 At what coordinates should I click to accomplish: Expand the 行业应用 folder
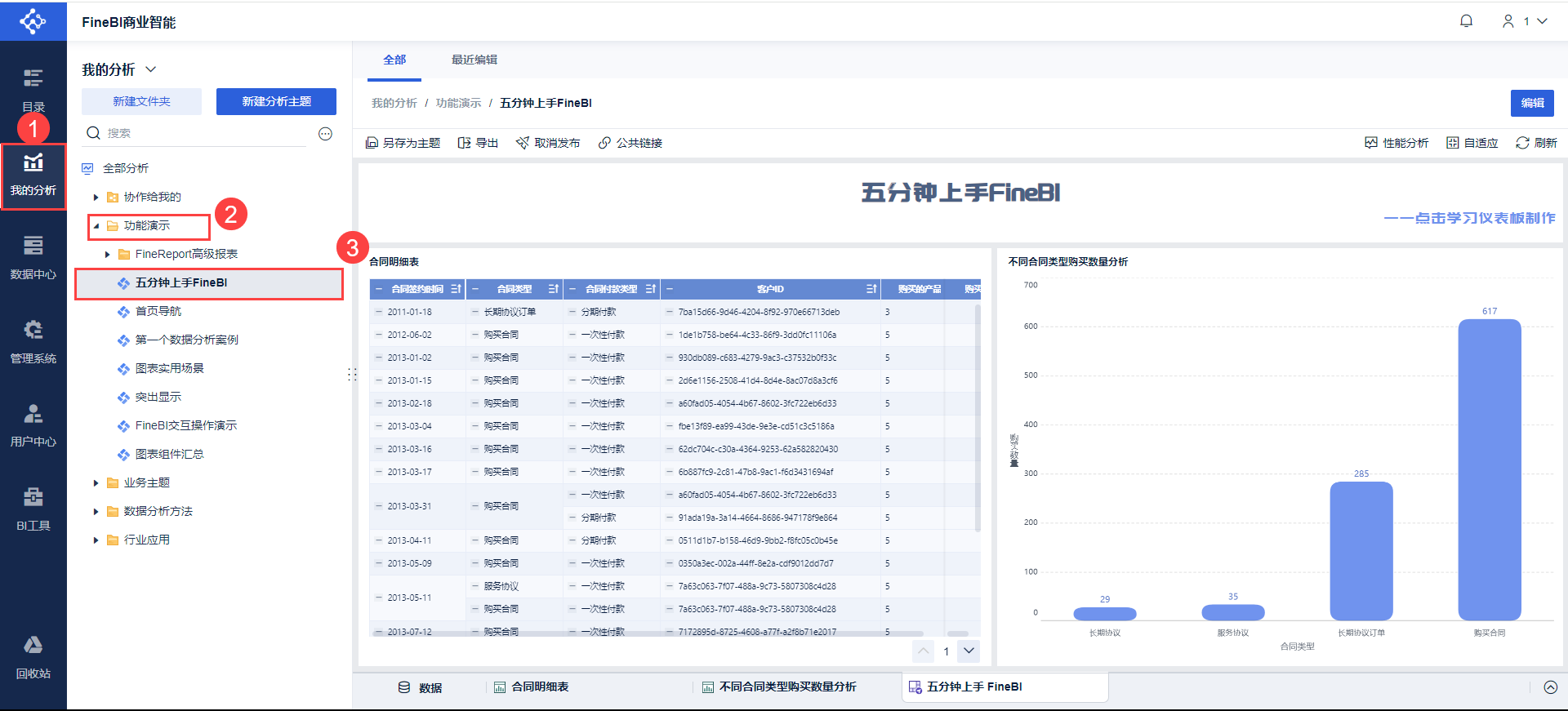click(x=96, y=540)
